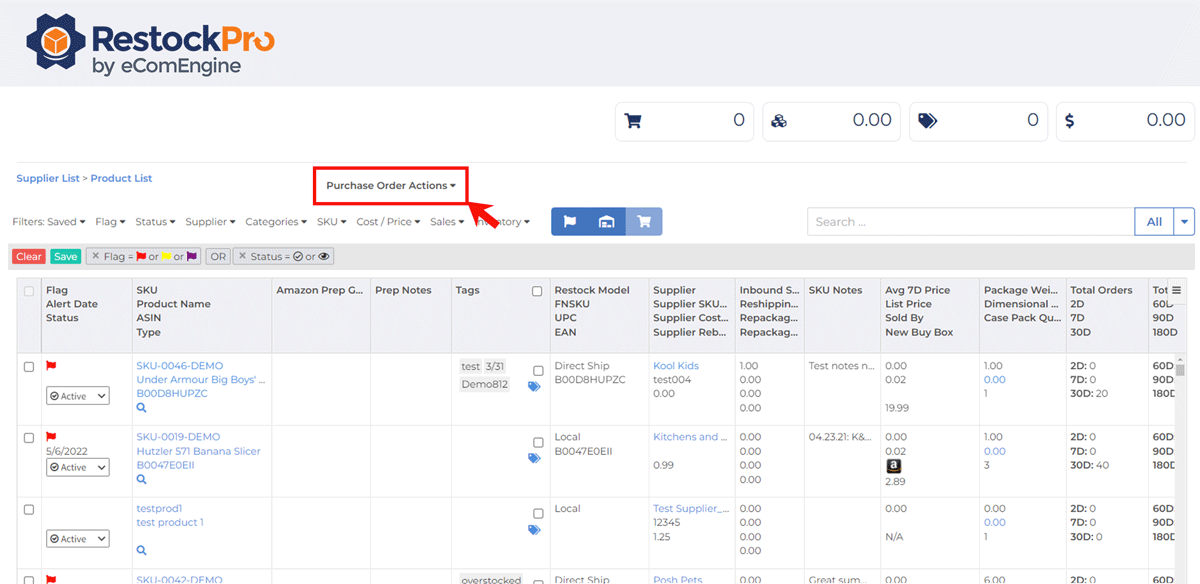Click tag icon in Hutzler Banana Slicer row

tap(534, 458)
